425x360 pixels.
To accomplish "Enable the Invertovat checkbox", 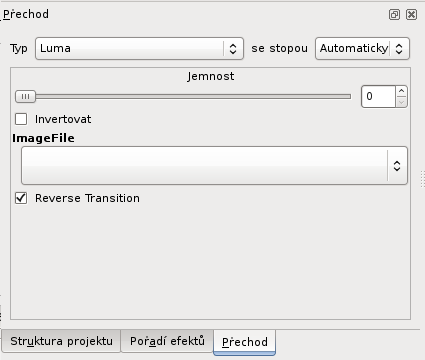I will 21,119.
